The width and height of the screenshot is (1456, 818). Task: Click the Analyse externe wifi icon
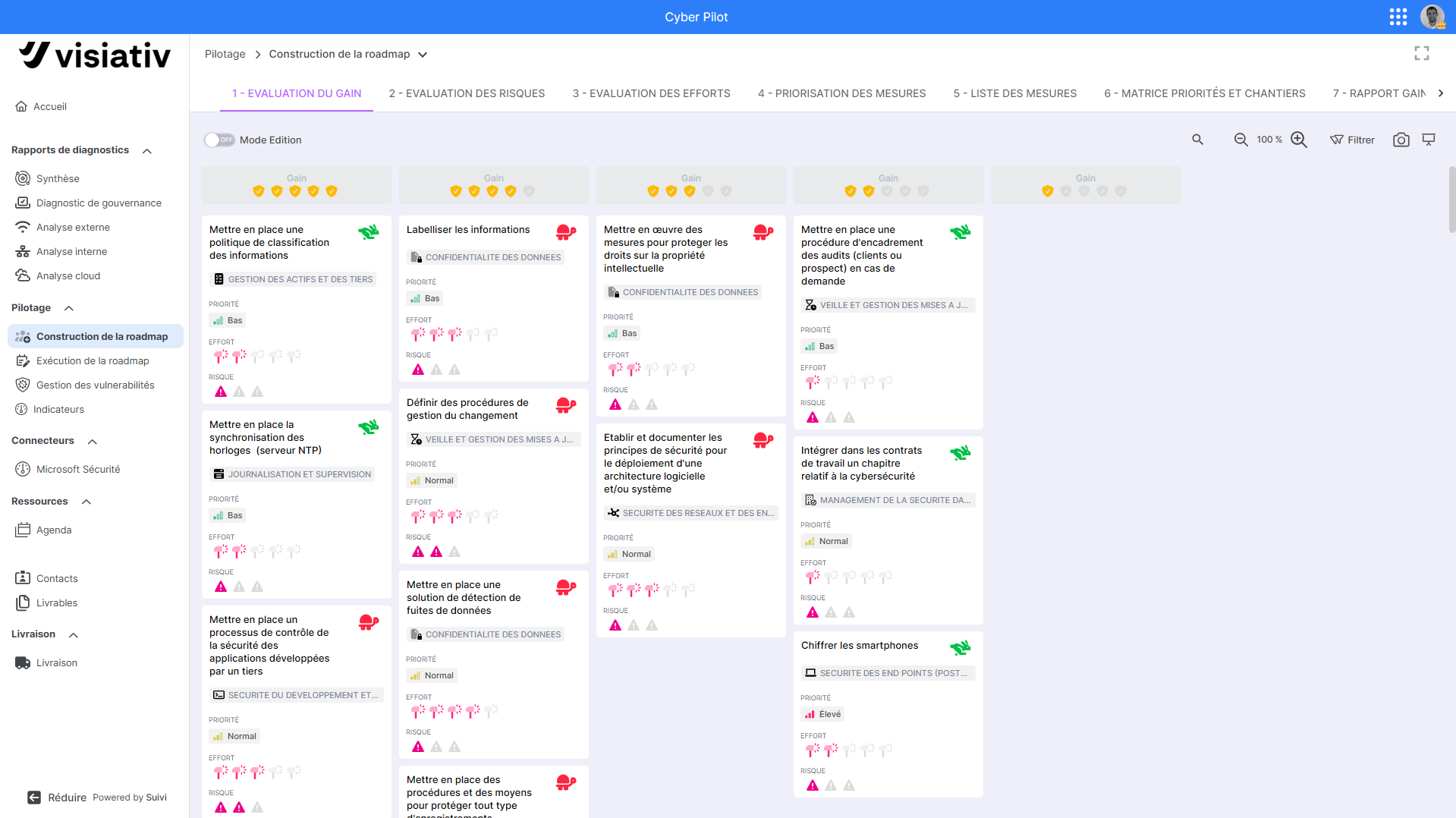23,227
